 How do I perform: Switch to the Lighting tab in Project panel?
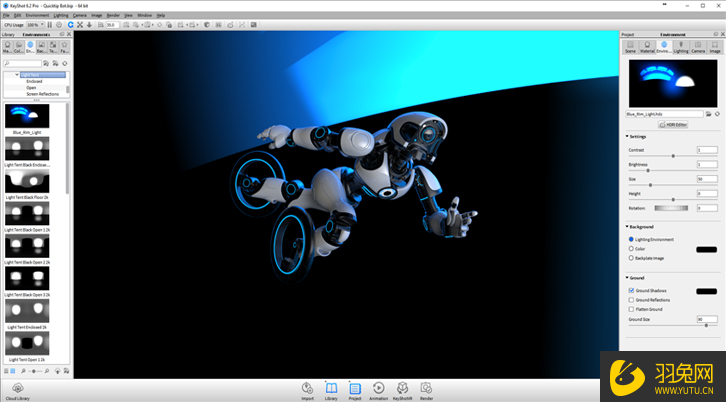tap(679, 46)
